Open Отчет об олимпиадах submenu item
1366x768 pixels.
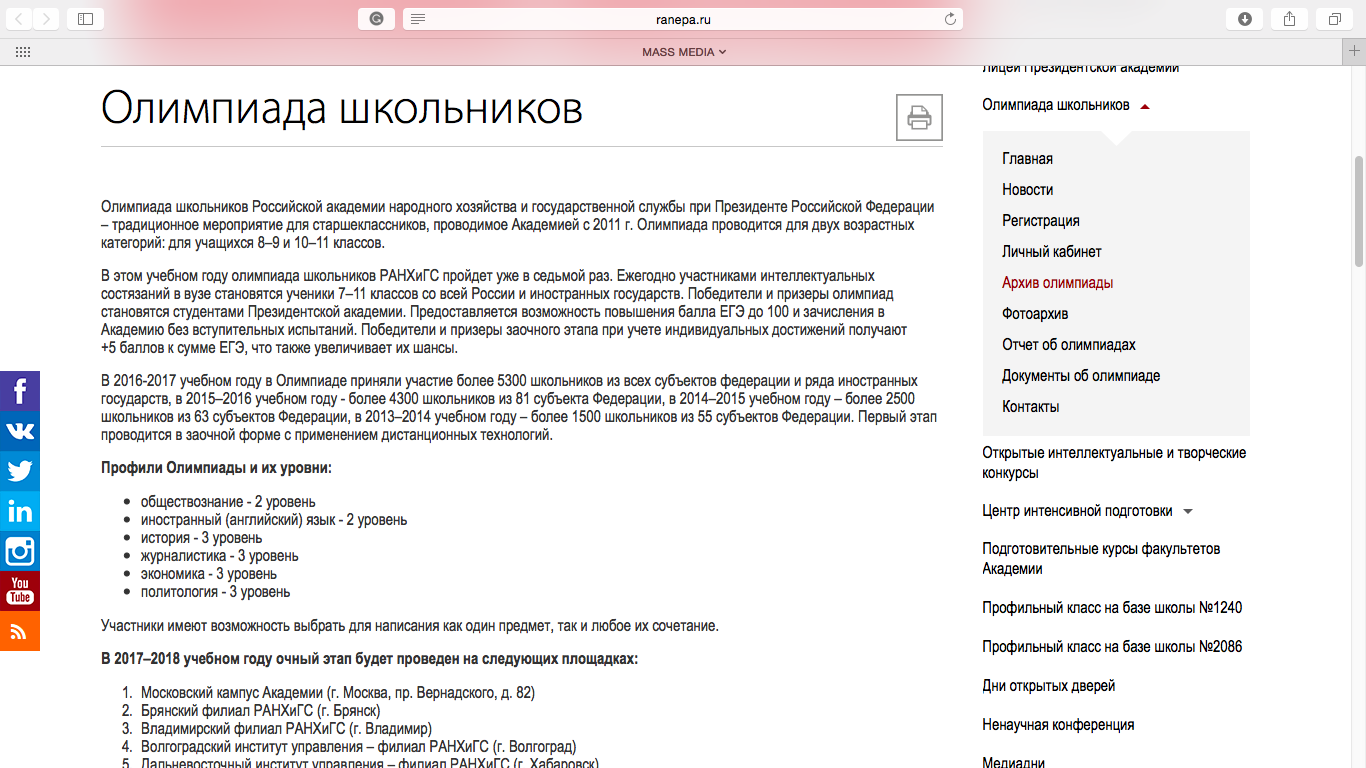[1069, 345]
